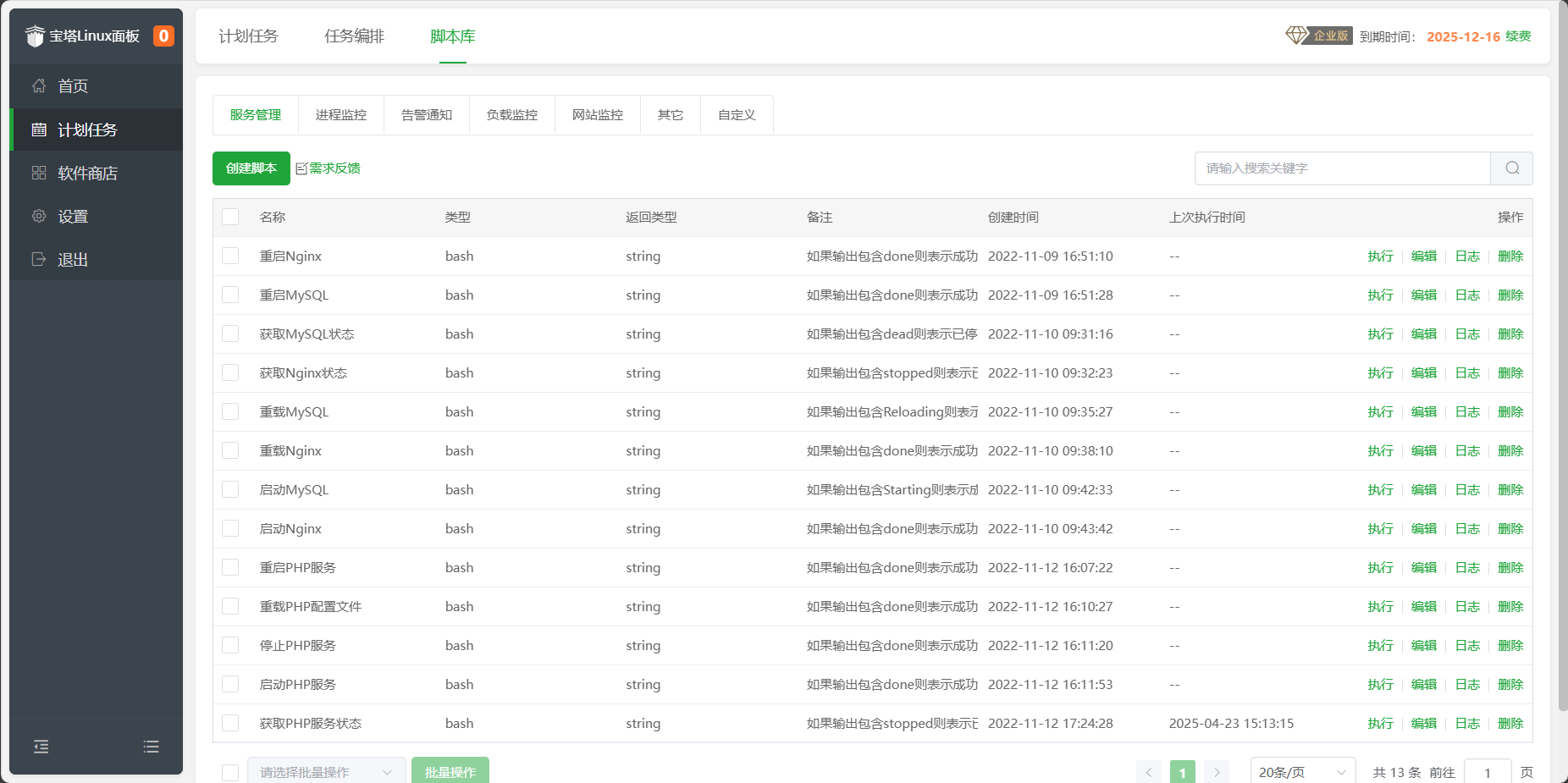This screenshot has width=1568, height=783.
Task: Open the 网站监控 category tab
Action: 598,115
